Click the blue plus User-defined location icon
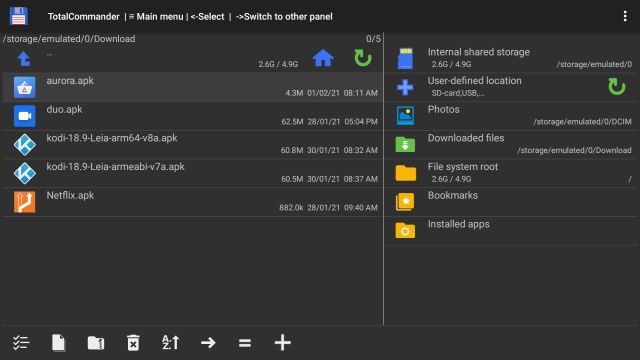 pos(405,87)
